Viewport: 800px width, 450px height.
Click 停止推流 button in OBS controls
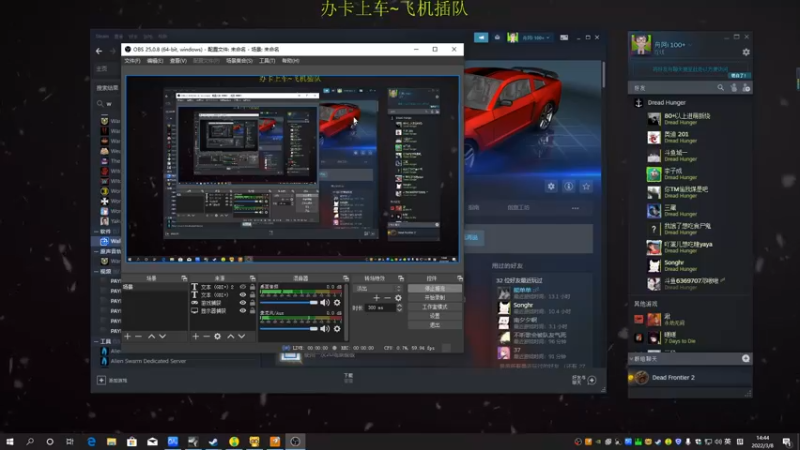[x=435, y=289]
